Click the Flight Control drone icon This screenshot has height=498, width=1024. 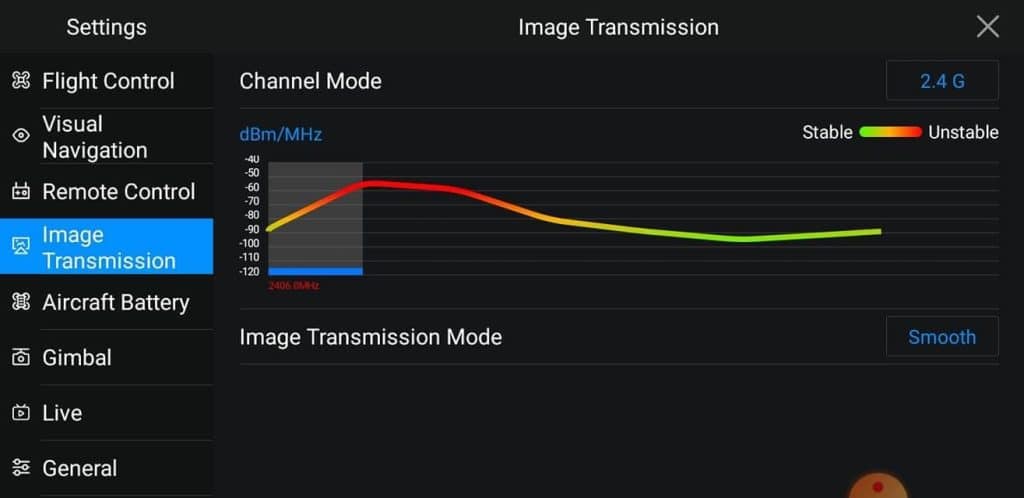[21, 81]
